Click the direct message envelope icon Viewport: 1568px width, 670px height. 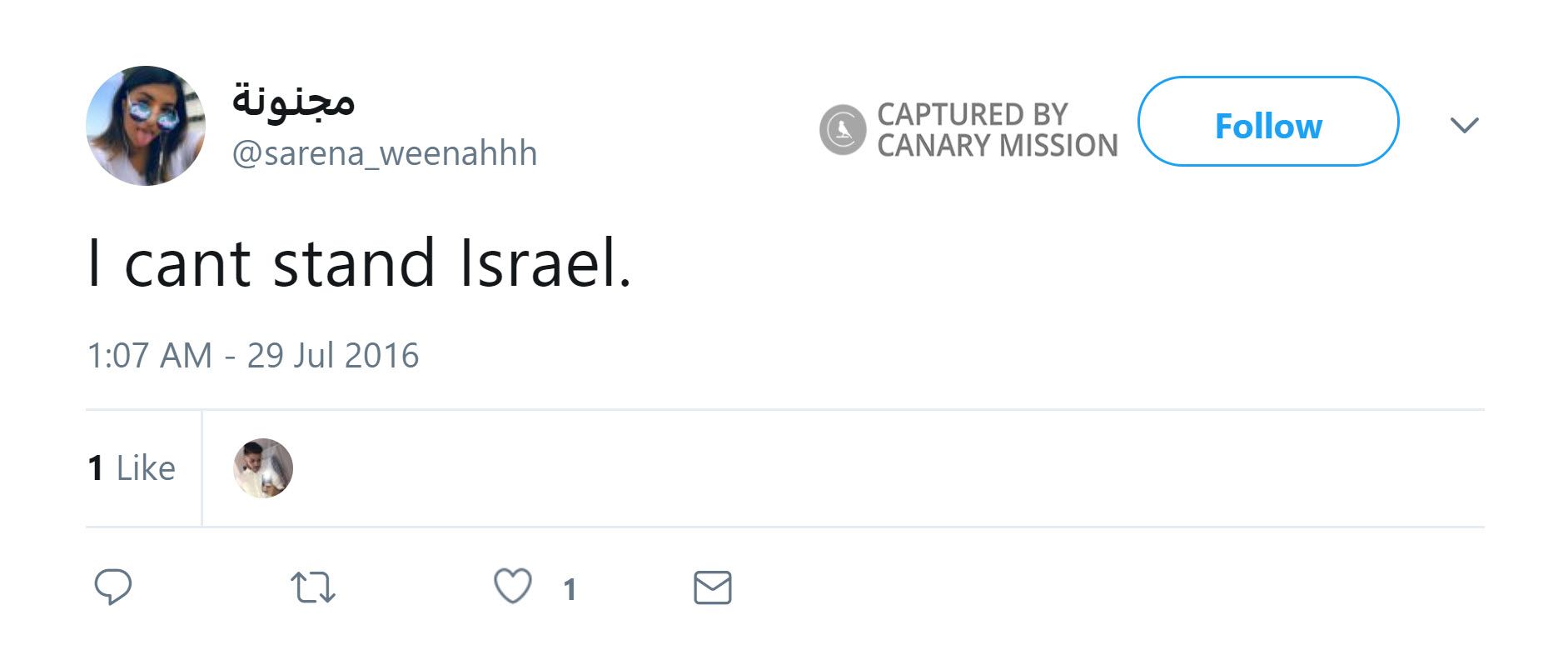(714, 587)
